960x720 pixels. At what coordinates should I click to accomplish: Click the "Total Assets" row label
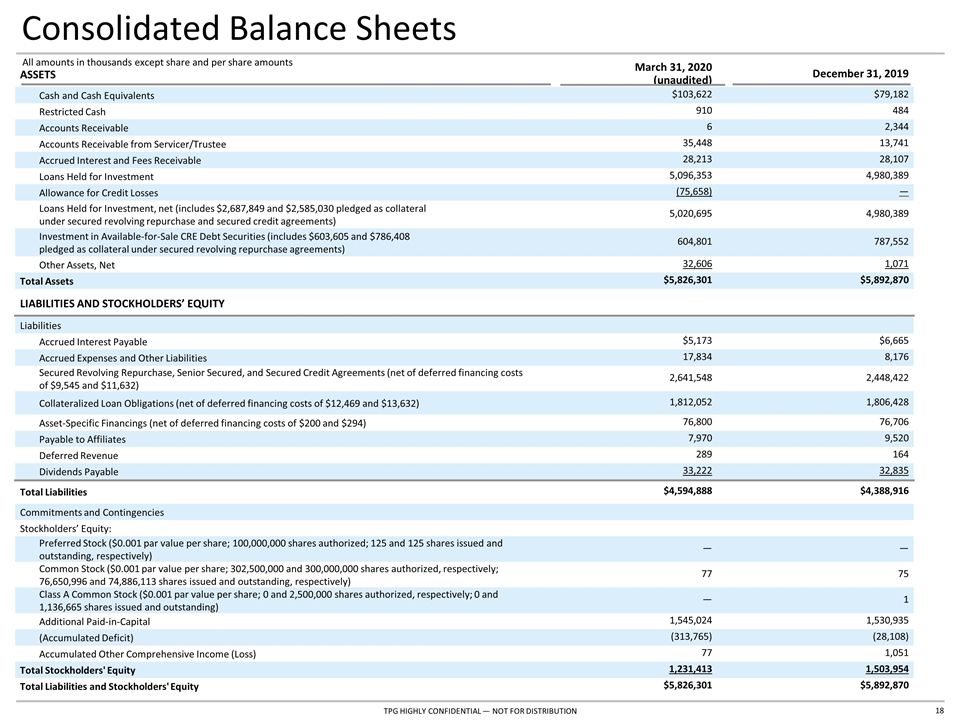pyautogui.click(x=47, y=282)
